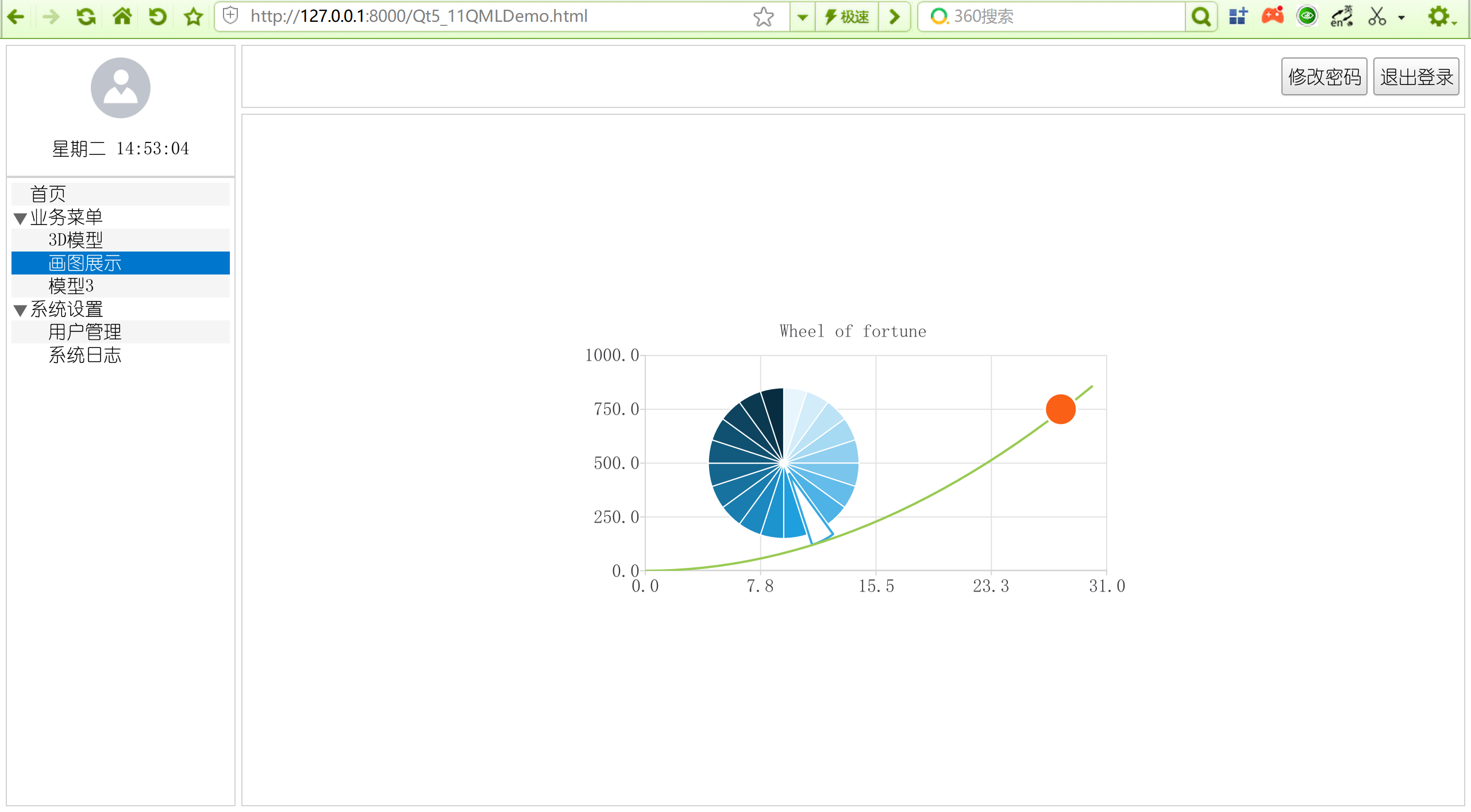
Task: Open browser settings gear icon
Action: [1438, 16]
